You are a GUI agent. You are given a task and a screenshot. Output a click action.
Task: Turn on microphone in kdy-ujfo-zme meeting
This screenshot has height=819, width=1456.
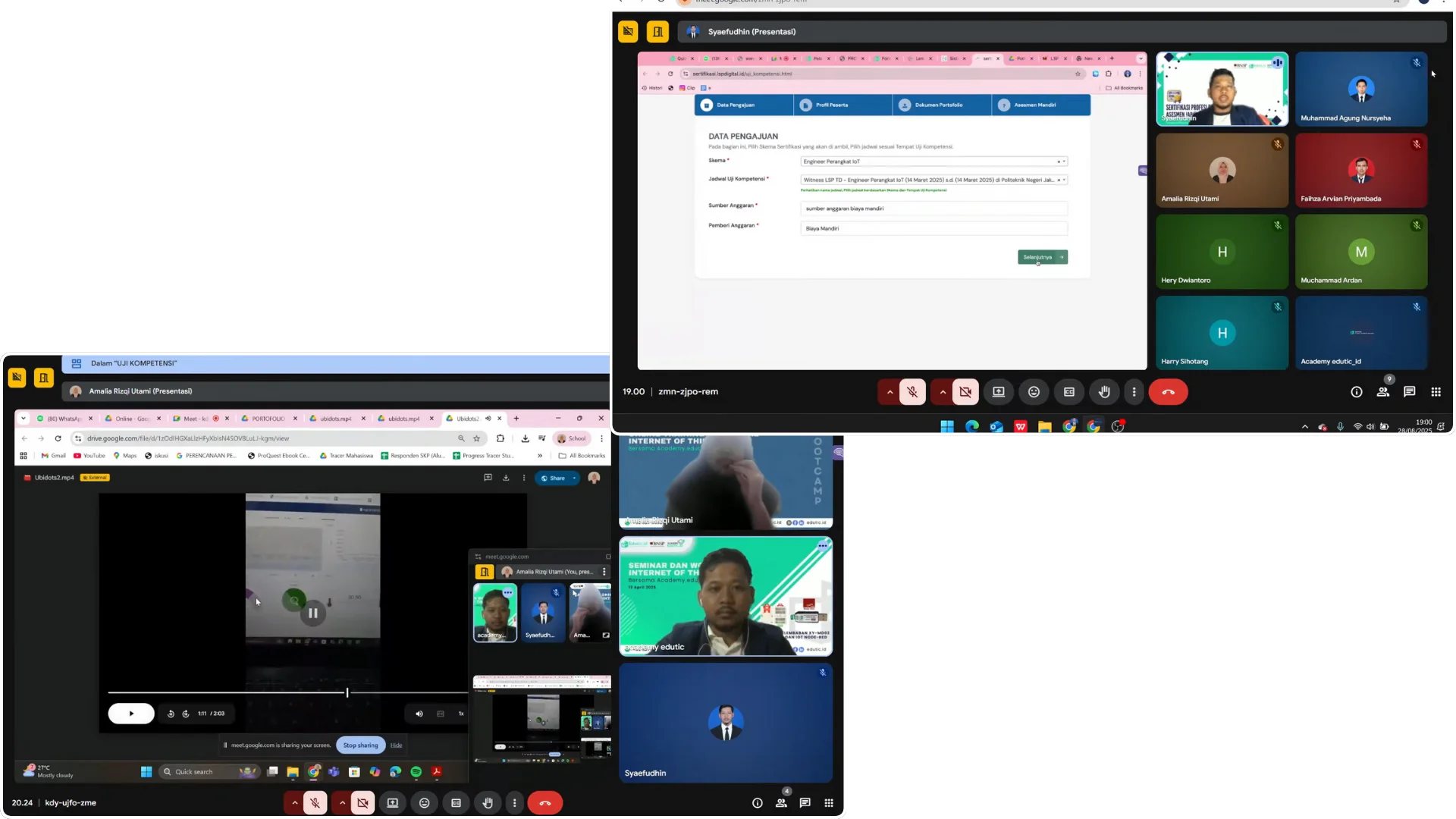[x=315, y=803]
